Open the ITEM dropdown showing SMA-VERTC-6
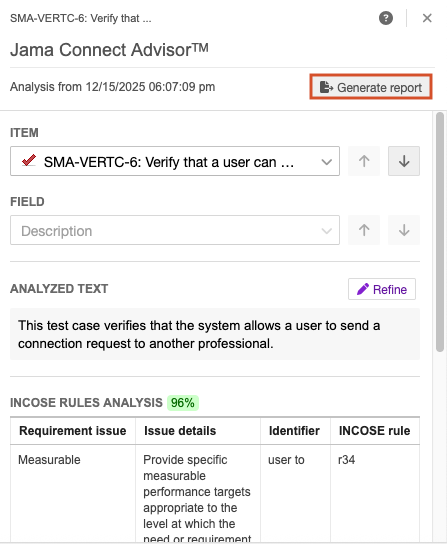 tap(175, 161)
